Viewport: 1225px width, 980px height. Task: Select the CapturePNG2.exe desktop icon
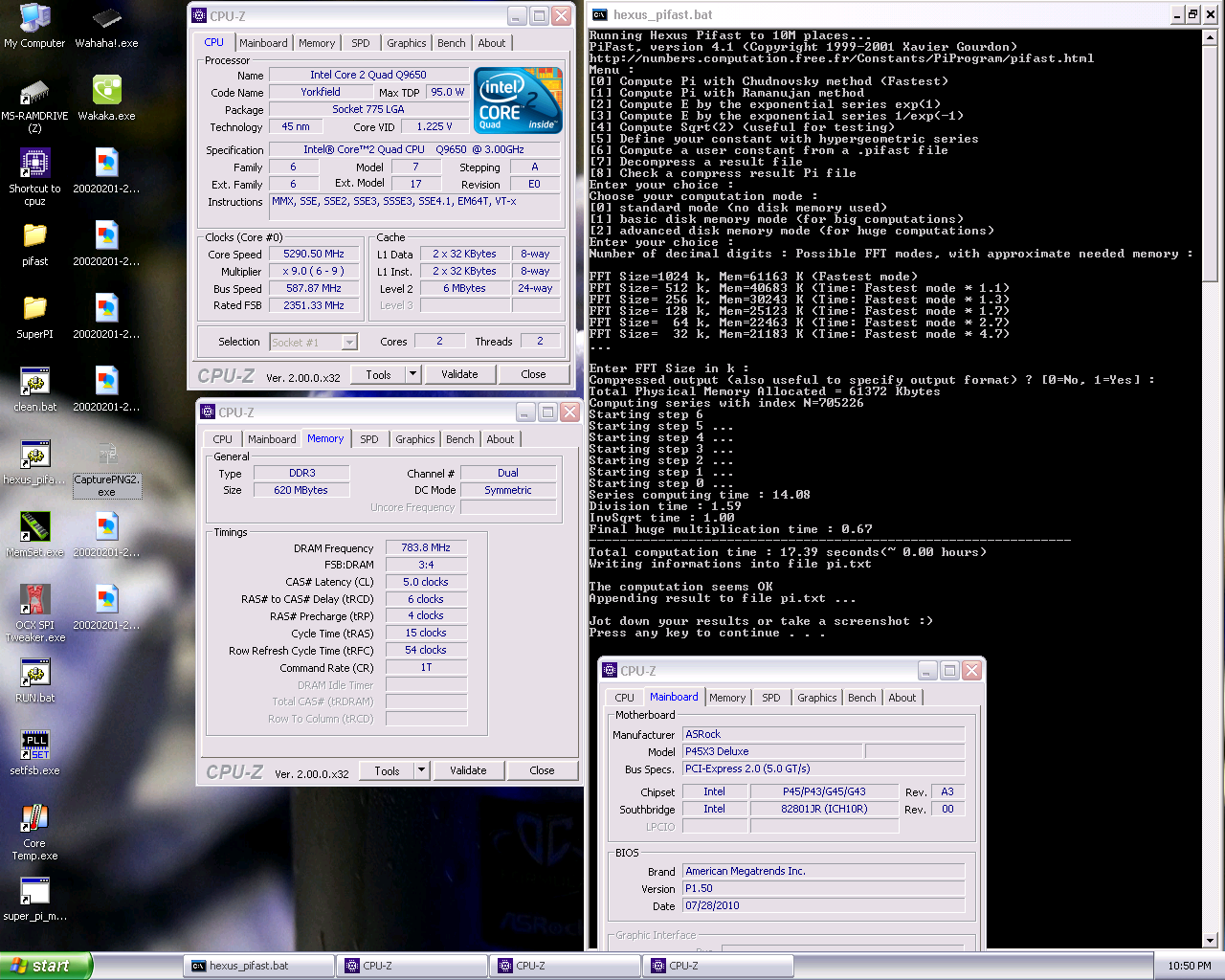coord(106,469)
